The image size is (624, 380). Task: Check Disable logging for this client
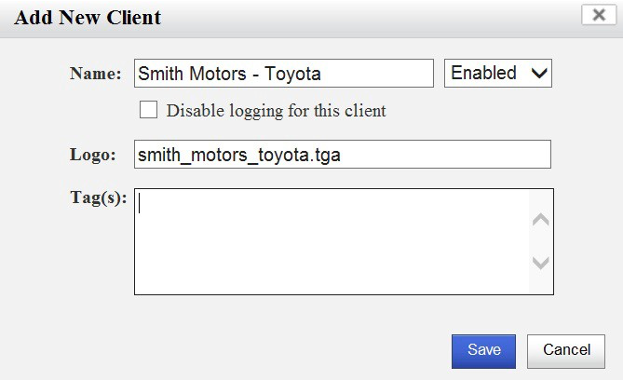coord(148,109)
